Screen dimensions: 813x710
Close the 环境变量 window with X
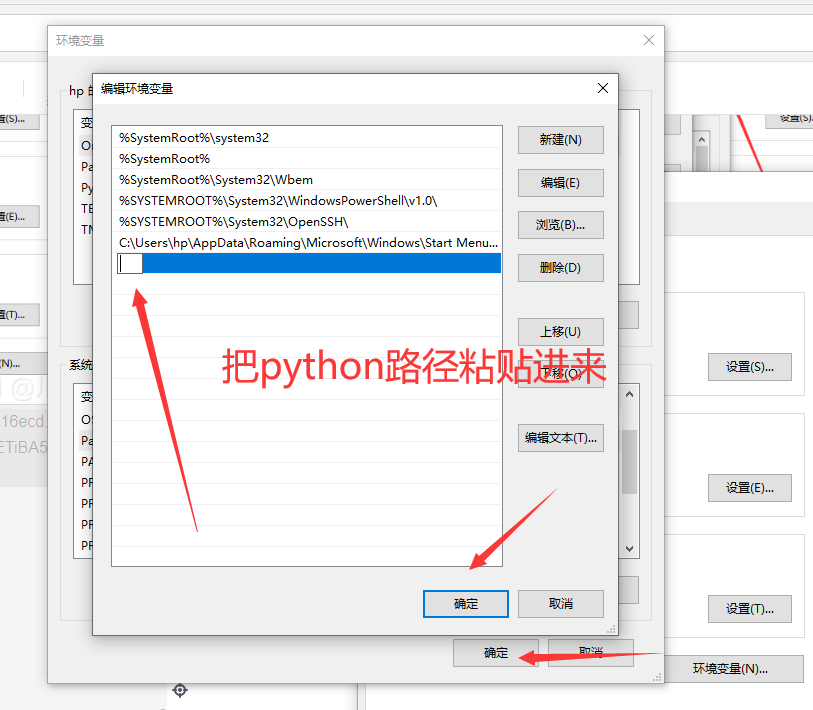tap(649, 40)
